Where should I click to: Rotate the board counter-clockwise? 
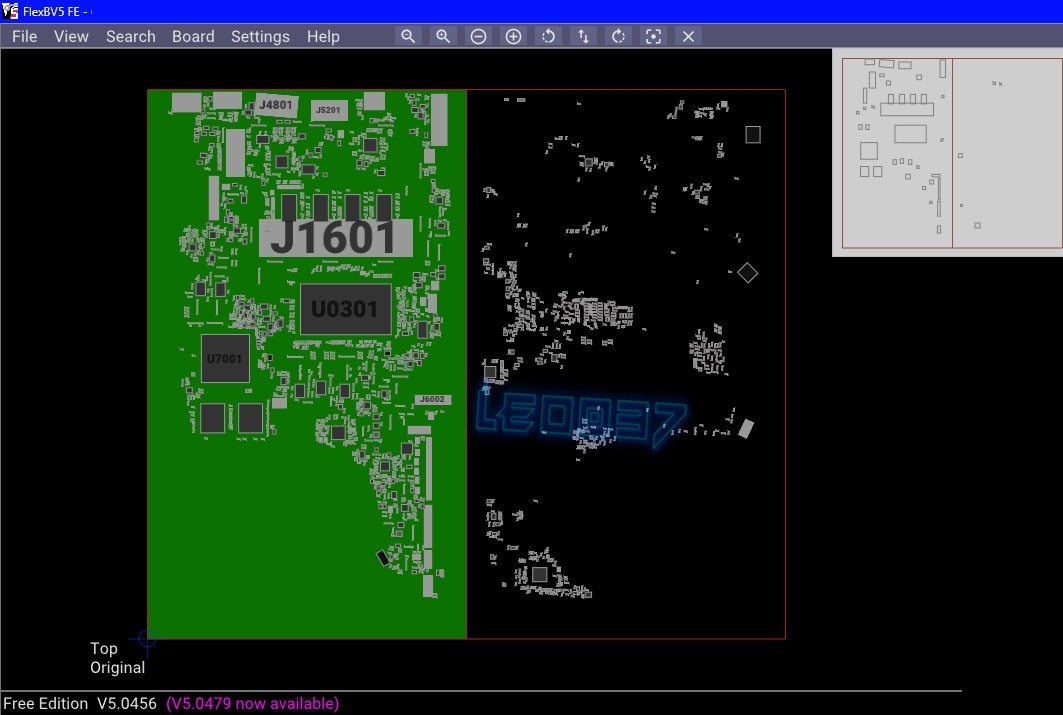tap(548, 37)
